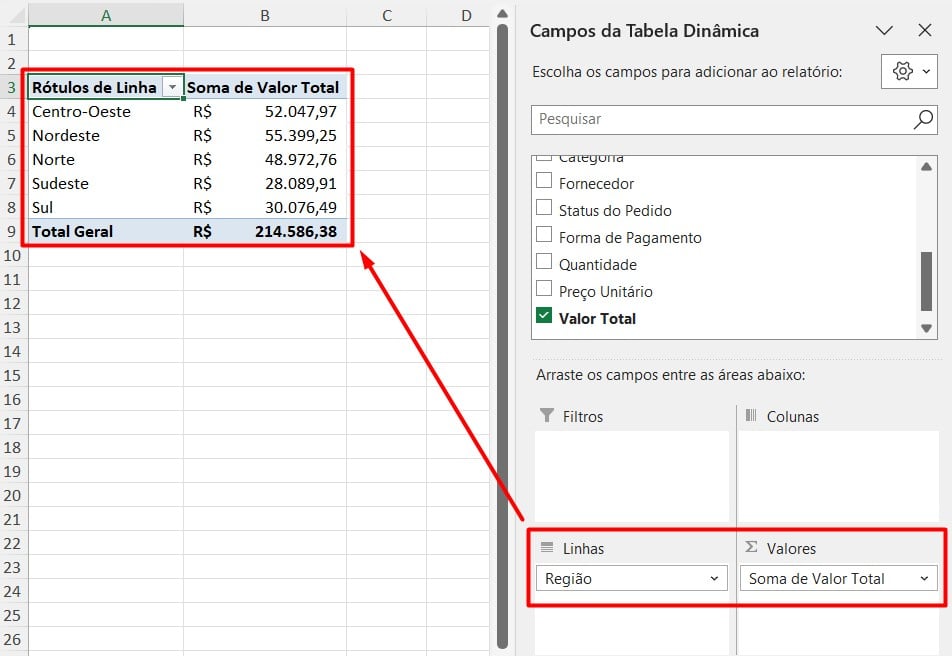Collapse pane options with chevron arrow
952x656 pixels.
884,31
